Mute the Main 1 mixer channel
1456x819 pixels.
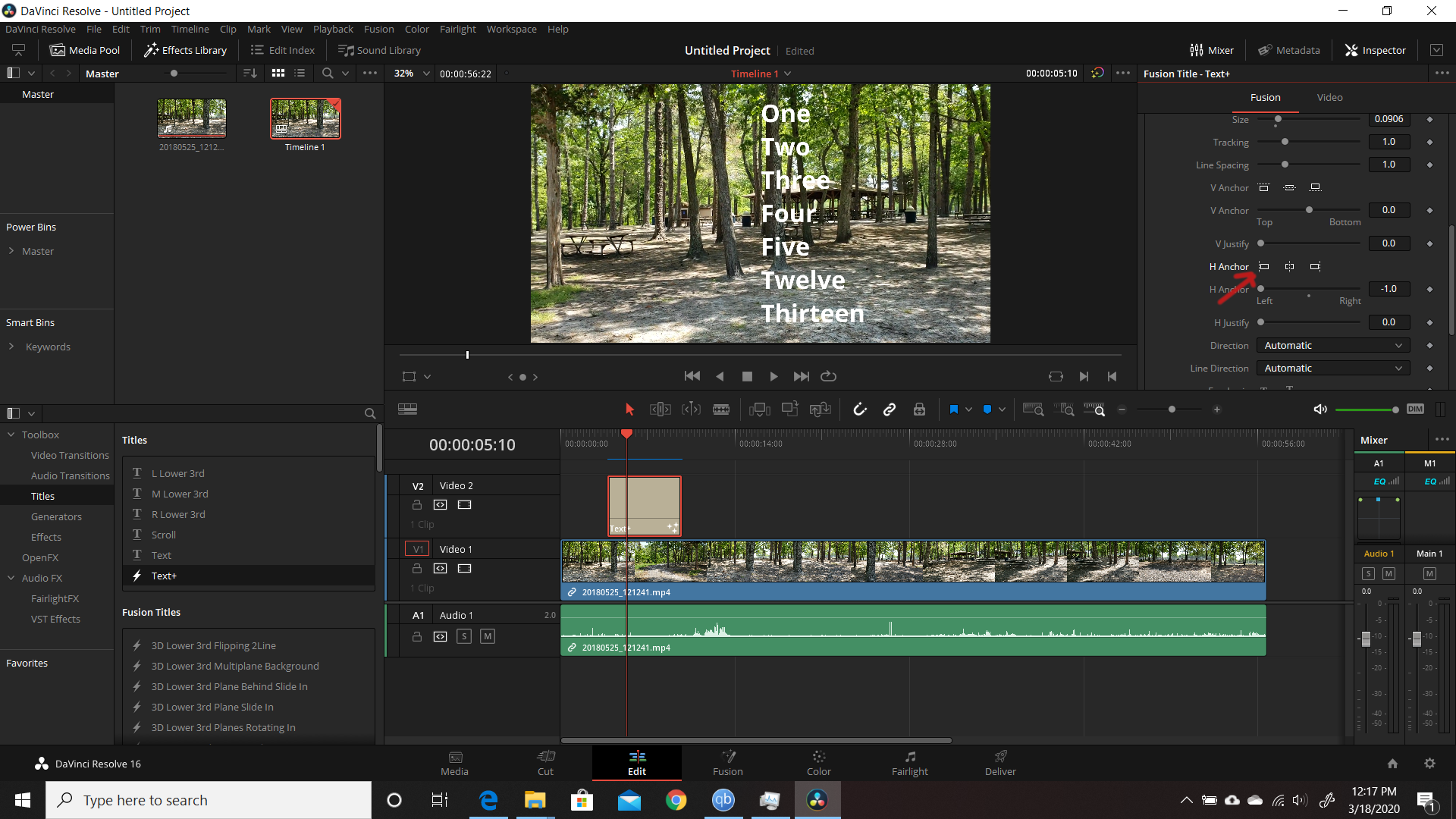(x=1429, y=574)
